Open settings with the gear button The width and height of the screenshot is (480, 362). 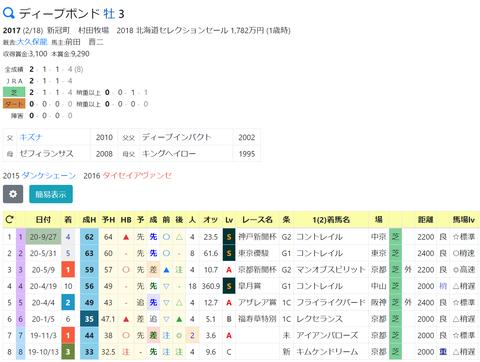[x=13, y=194]
